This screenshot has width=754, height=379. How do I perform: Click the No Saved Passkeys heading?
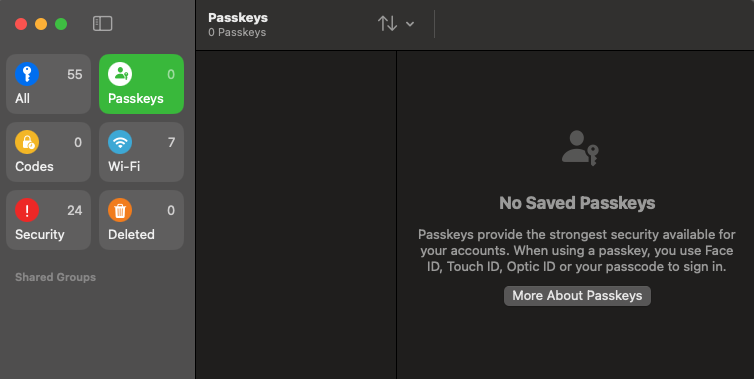[577, 203]
